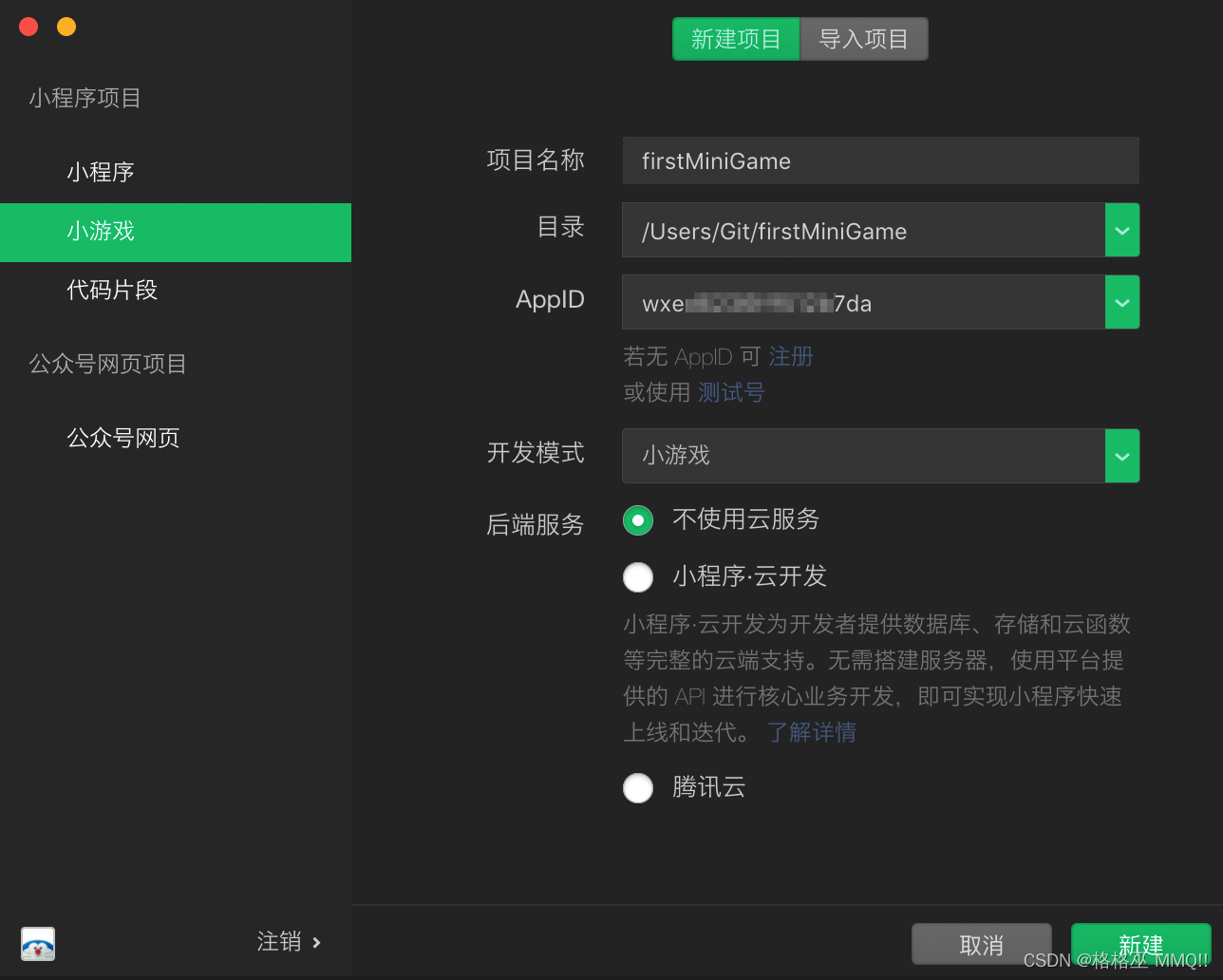Click the 测试号 link
The height and width of the screenshot is (980, 1223).
pos(730,392)
